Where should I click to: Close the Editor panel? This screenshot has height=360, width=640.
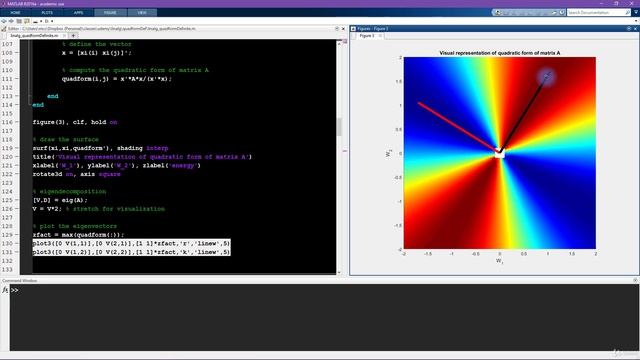[x=343, y=29]
